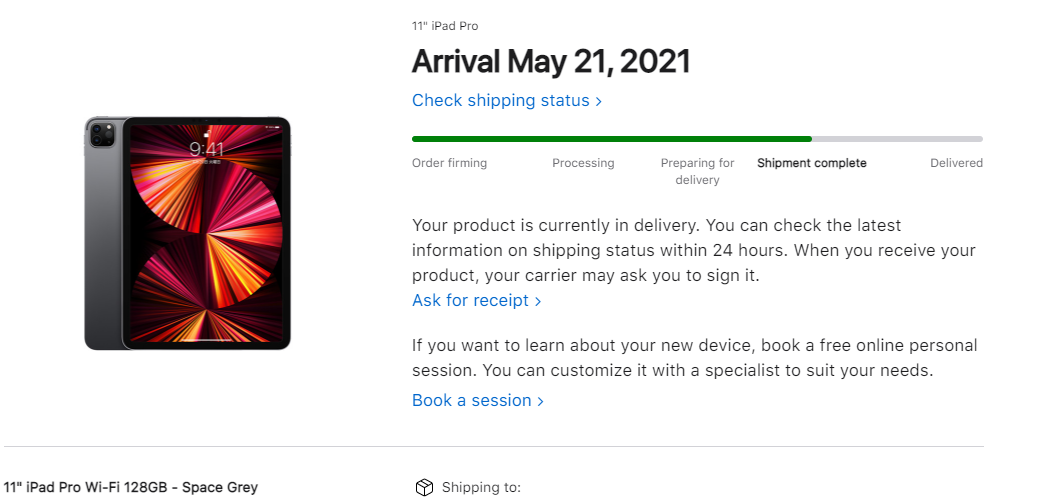1037x500 pixels.
Task: Click the product in delivery status paragraph
Action: coord(694,250)
